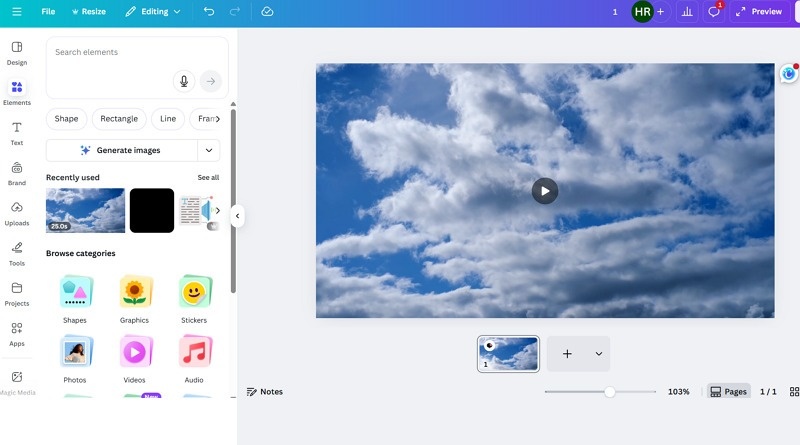Open grid view icon
800x445 pixels.
(x=794, y=391)
